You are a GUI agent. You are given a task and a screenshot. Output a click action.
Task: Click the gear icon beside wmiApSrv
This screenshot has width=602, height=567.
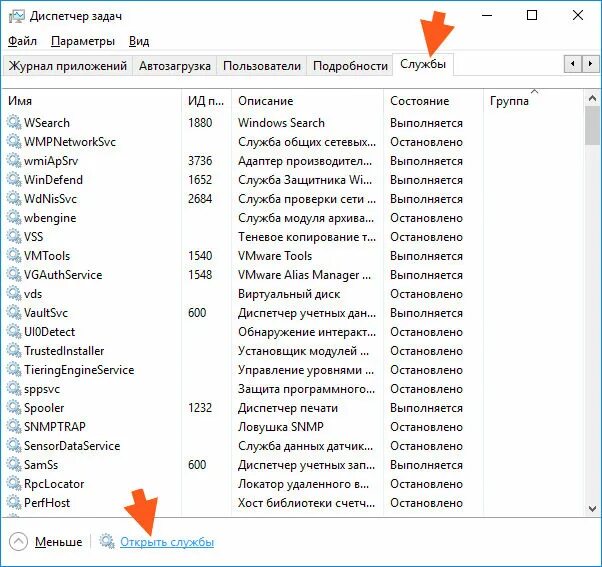click(14, 160)
